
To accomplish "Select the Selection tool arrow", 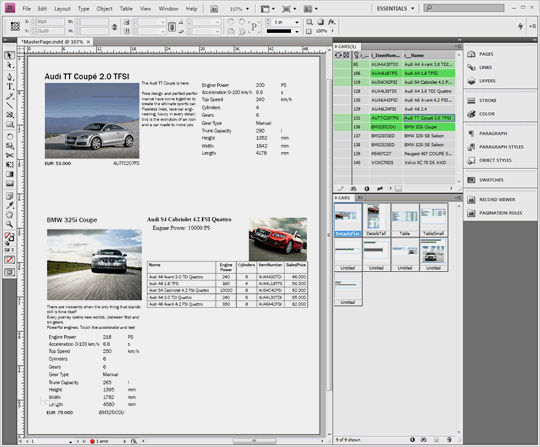I will (x=9, y=55).
